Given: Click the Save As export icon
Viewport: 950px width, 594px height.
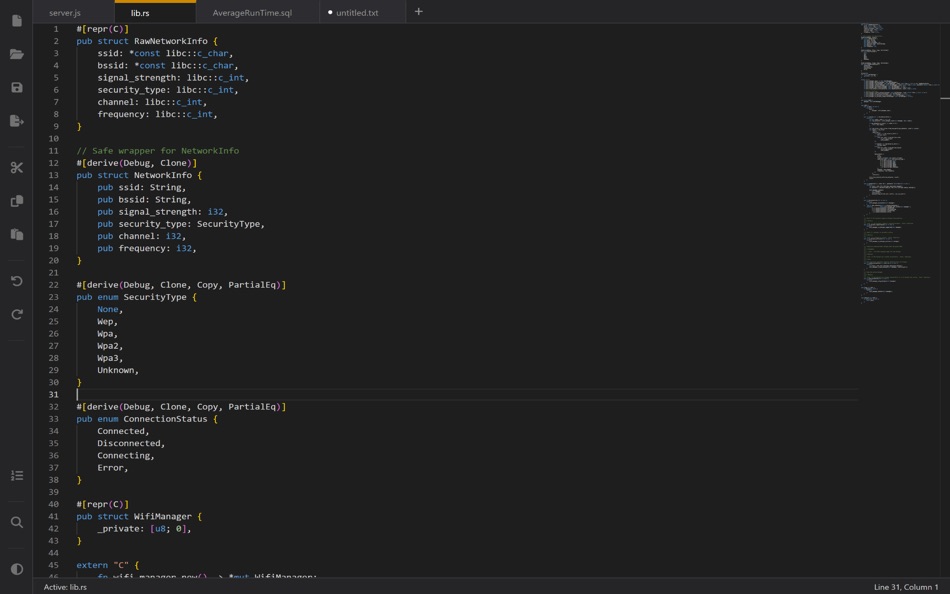Looking at the screenshot, I should 17,121.
